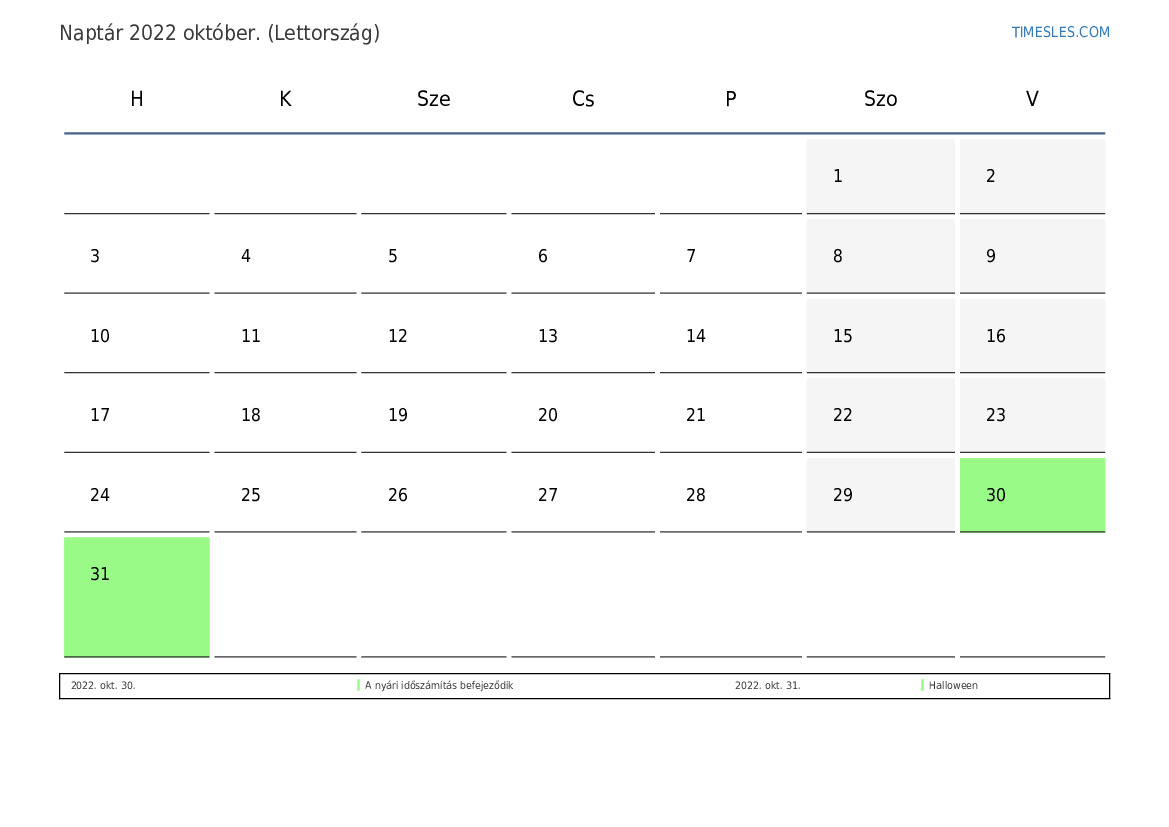Click the '2022. okt. 31.' legend date

(767, 686)
